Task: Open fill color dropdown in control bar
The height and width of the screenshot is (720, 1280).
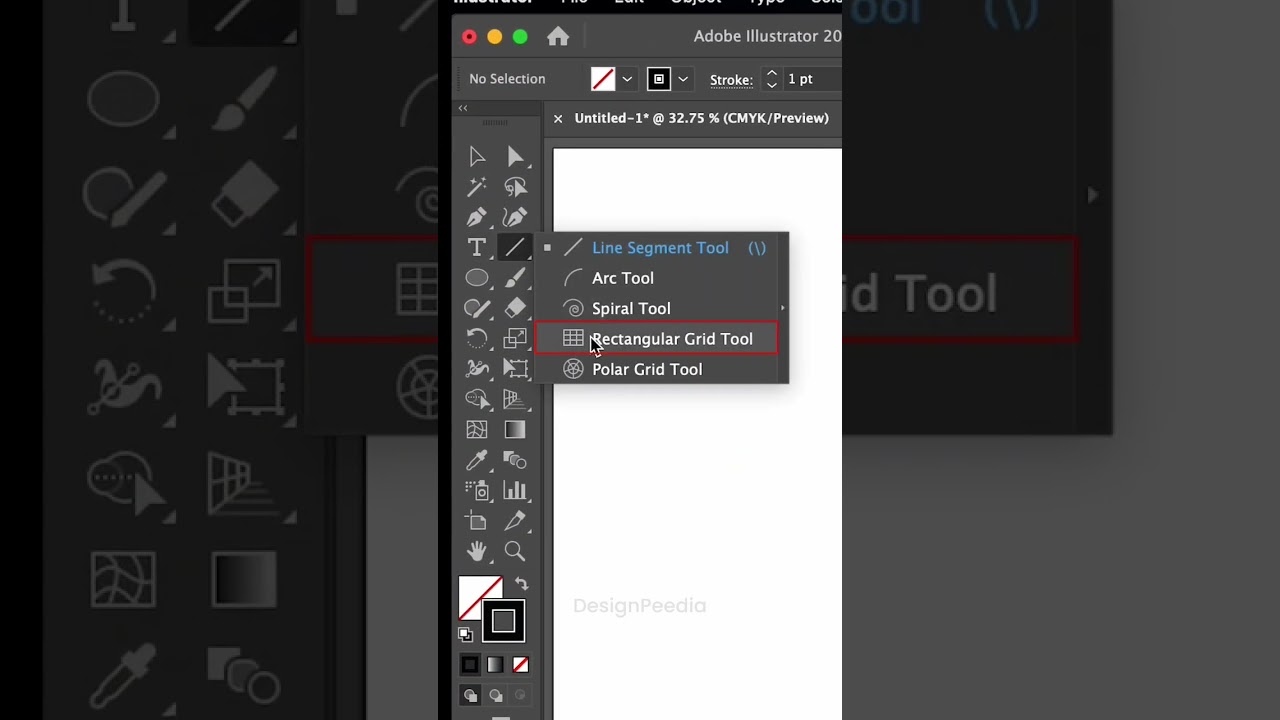Action: click(x=627, y=79)
